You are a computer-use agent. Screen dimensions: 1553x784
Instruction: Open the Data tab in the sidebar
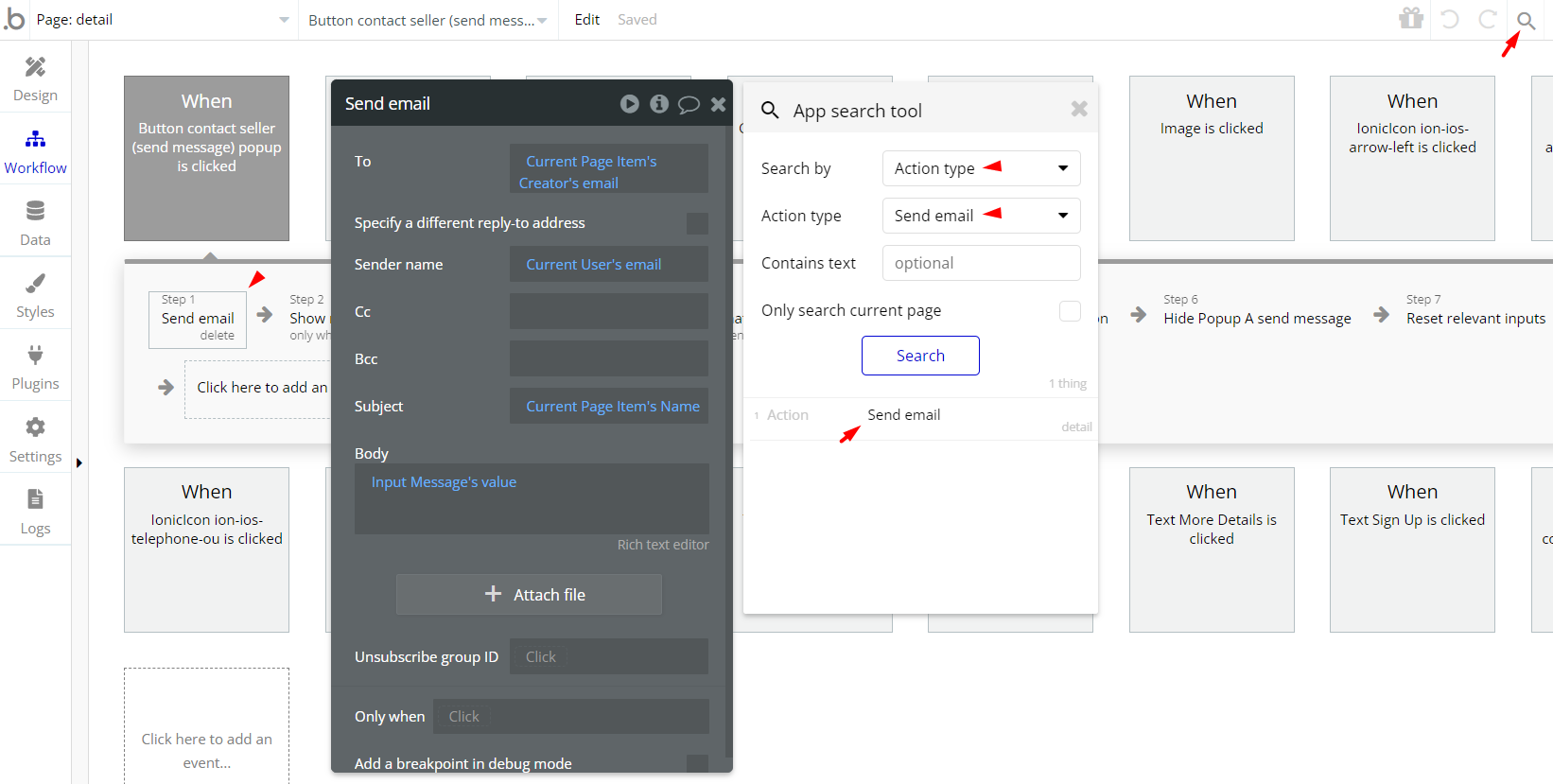(x=35, y=224)
